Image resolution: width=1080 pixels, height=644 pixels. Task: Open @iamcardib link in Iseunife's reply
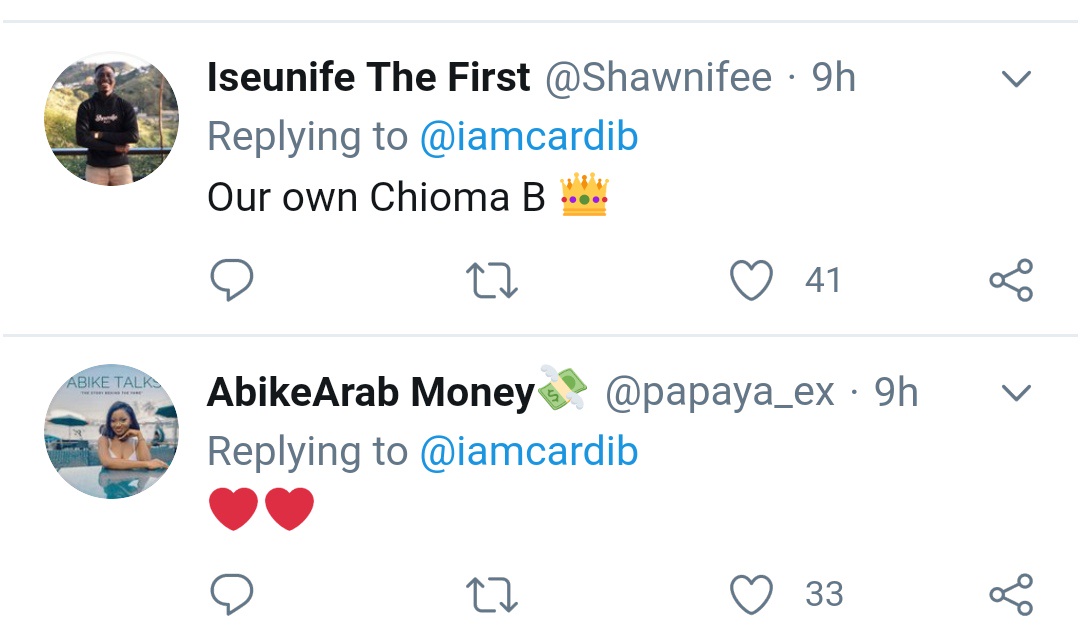pos(528,137)
